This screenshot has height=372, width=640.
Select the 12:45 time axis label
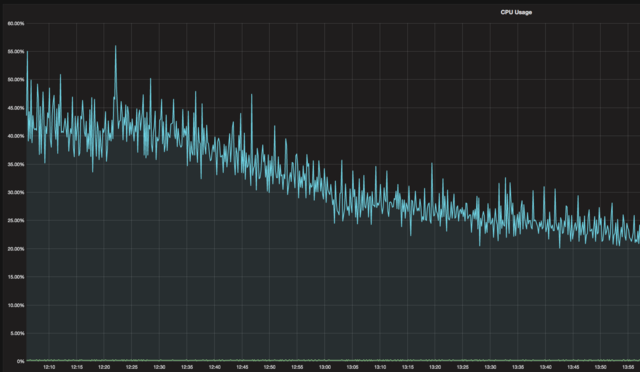[x=242, y=367]
